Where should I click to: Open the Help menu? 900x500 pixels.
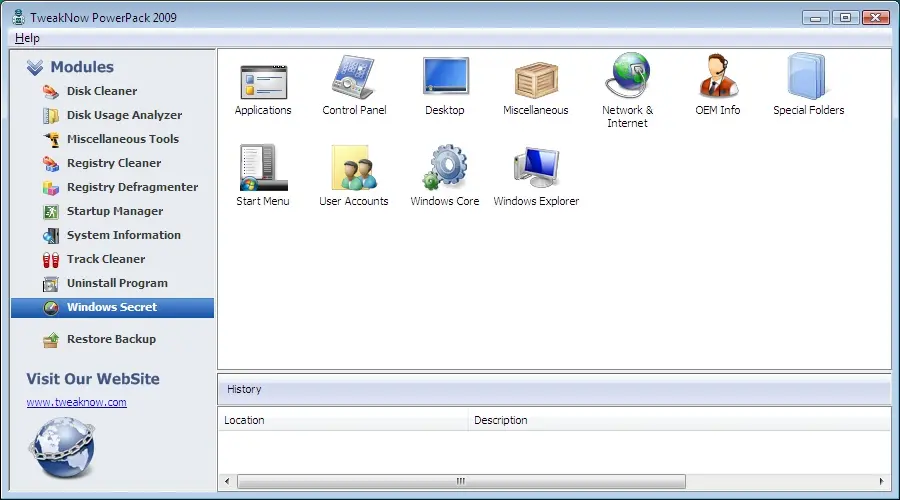click(27, 38)
